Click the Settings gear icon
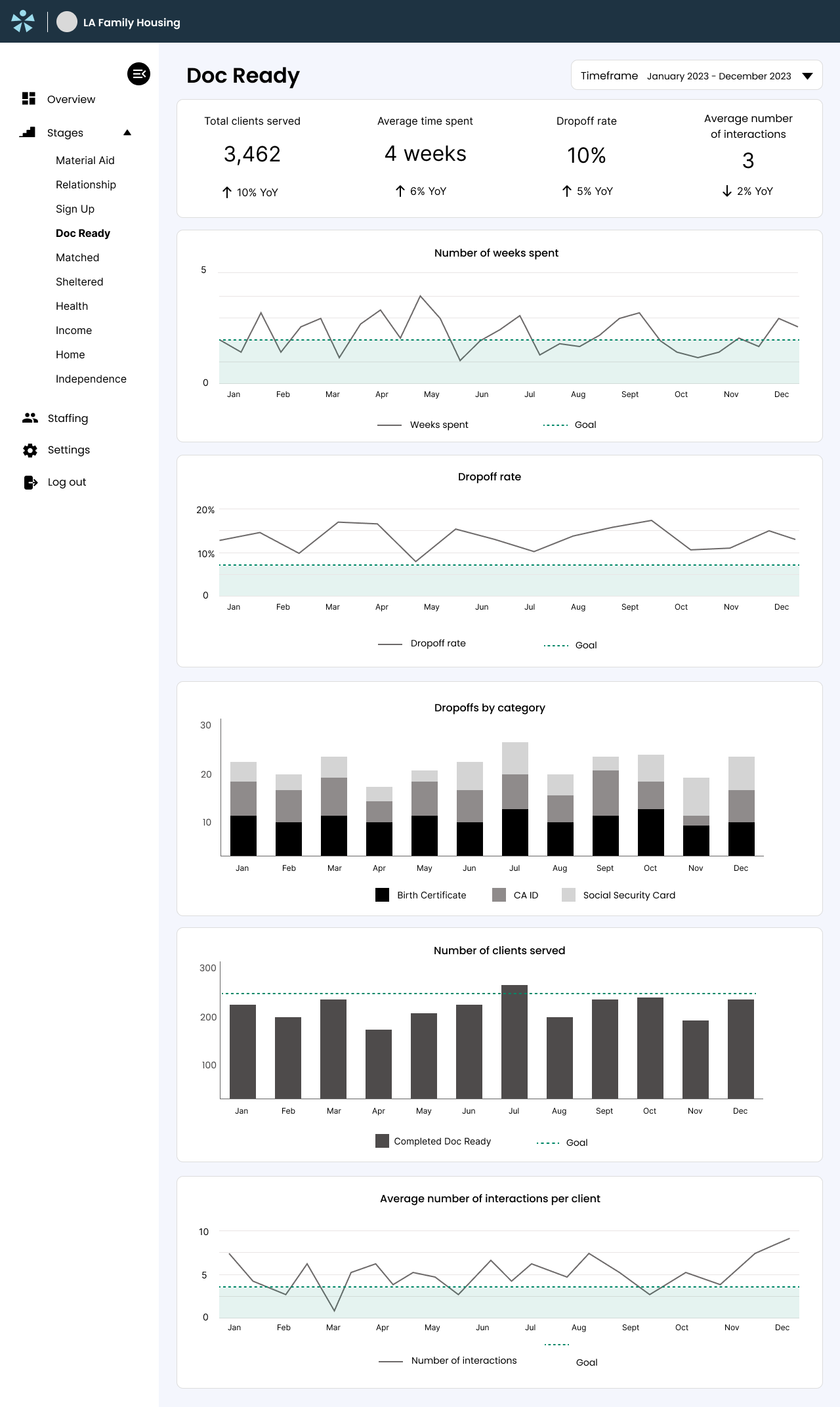The image size is (840, 1407). click(30, 450)
